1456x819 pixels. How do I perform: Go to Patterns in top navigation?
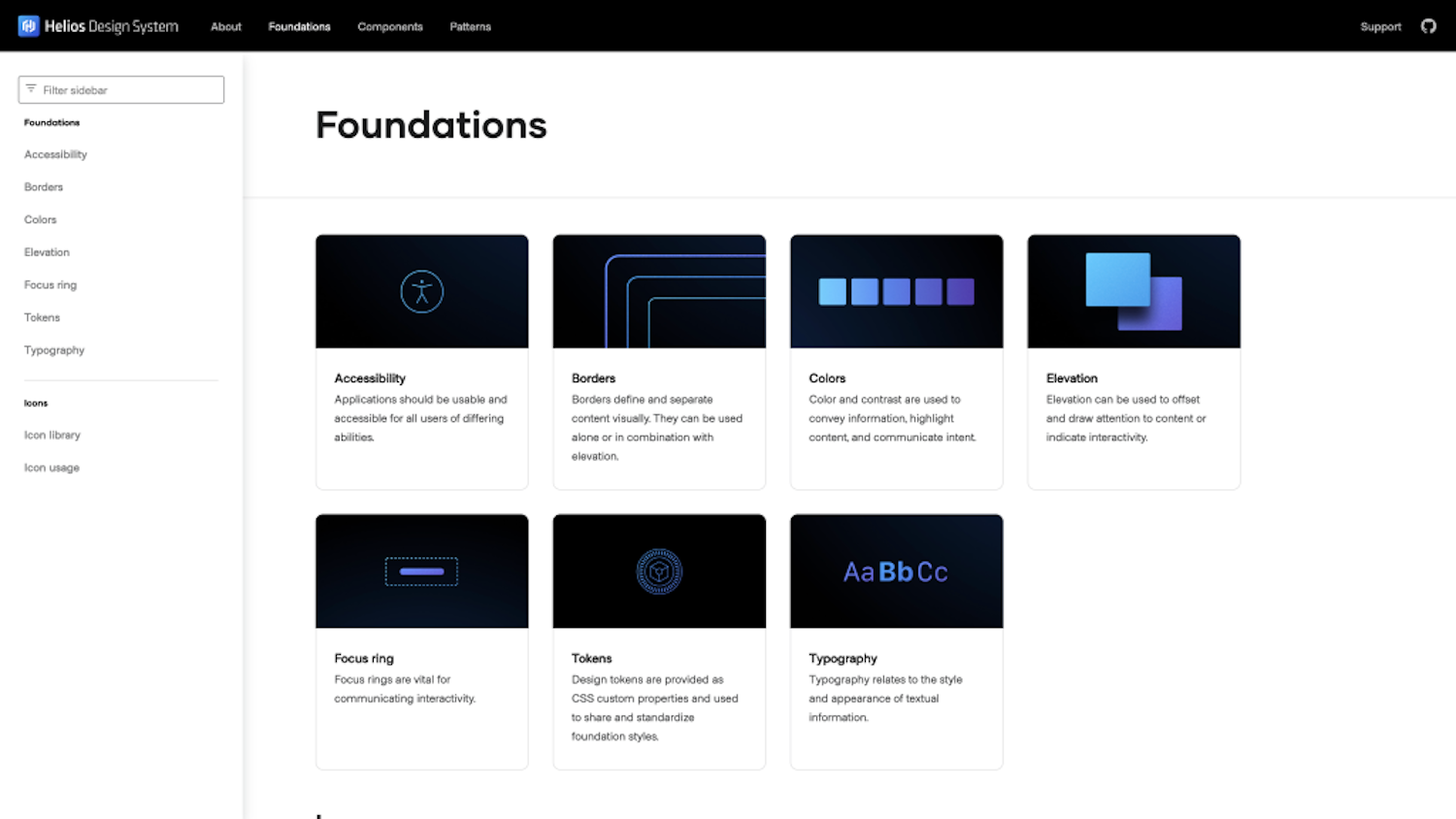pyautogui.click(x=470, y=26)
